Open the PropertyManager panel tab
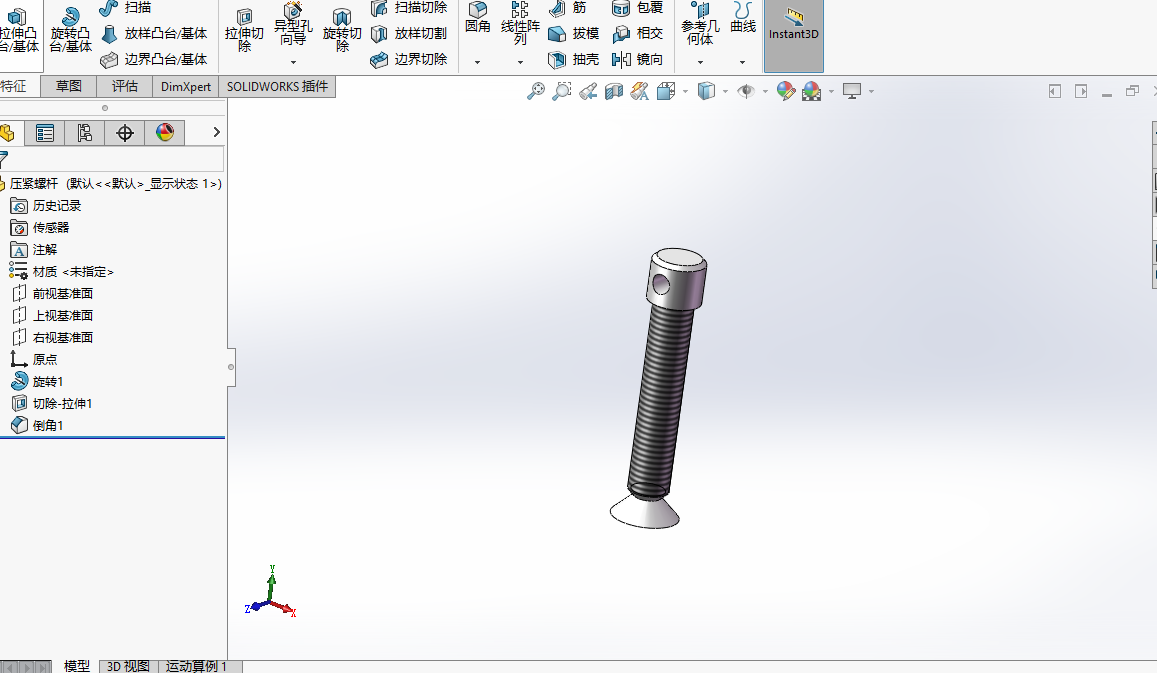The width and height of the screenshot is (1157, 673). 45,133
